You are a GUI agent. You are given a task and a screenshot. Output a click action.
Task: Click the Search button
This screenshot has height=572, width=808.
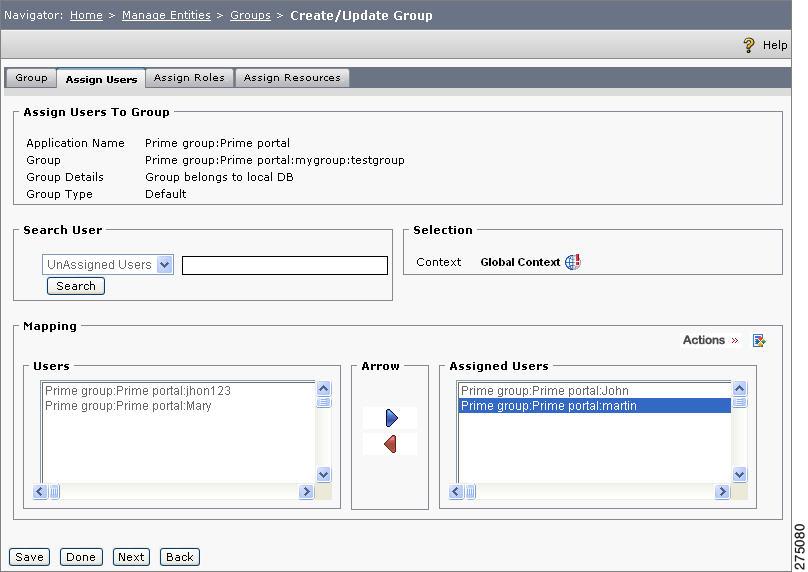point(76,286)
